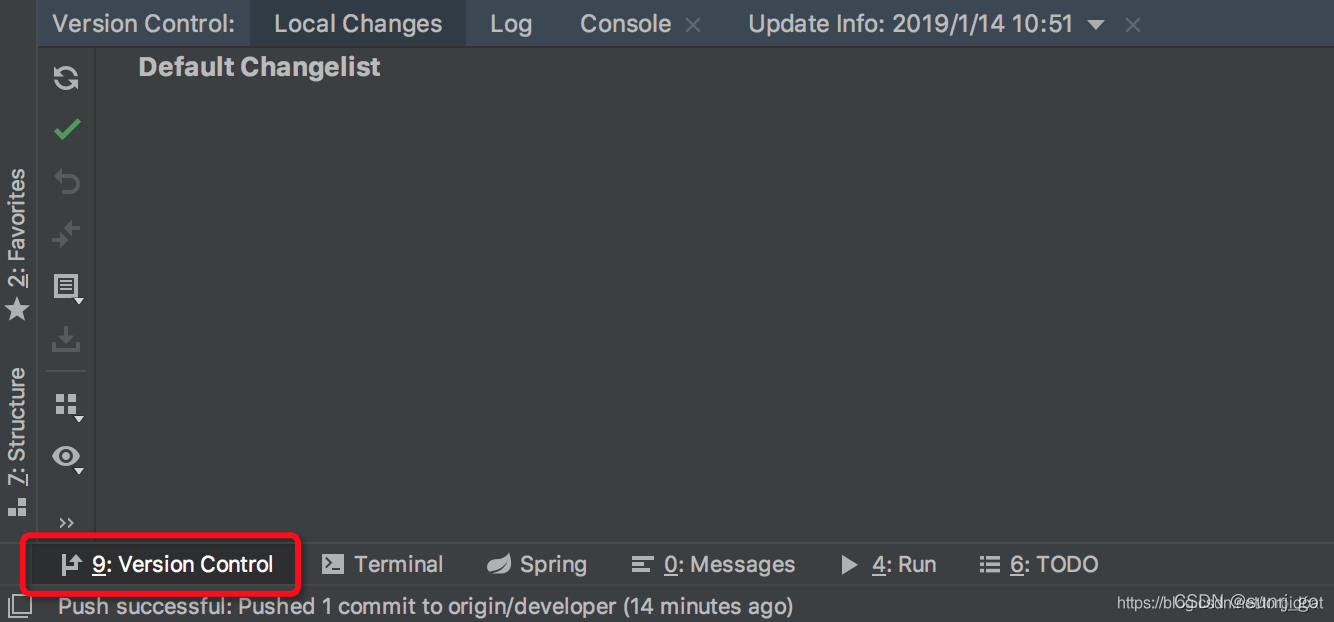1334x622 pixels.
Task: Open the Terminal tool window
Action: point(383,564)
